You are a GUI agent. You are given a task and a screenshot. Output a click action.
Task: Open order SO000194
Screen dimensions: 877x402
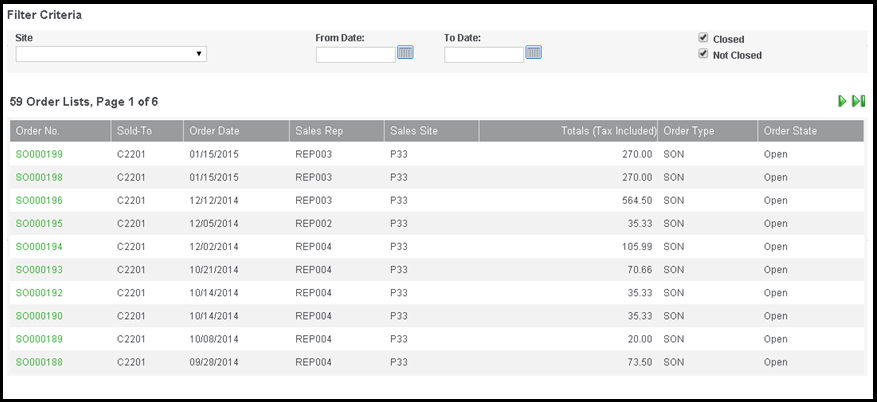[x=39, y=246]
